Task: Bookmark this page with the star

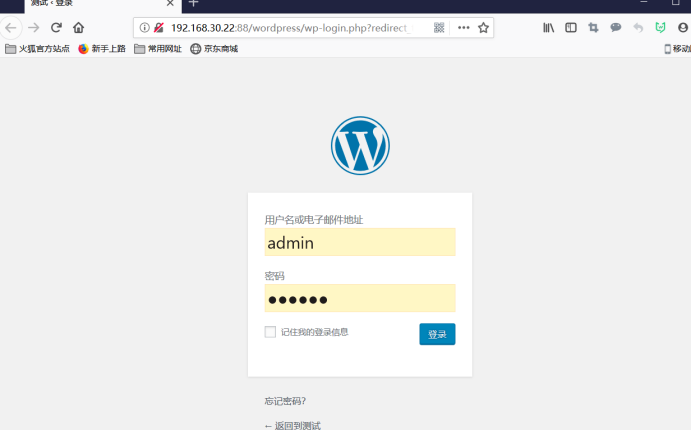Action: [484, 28]
